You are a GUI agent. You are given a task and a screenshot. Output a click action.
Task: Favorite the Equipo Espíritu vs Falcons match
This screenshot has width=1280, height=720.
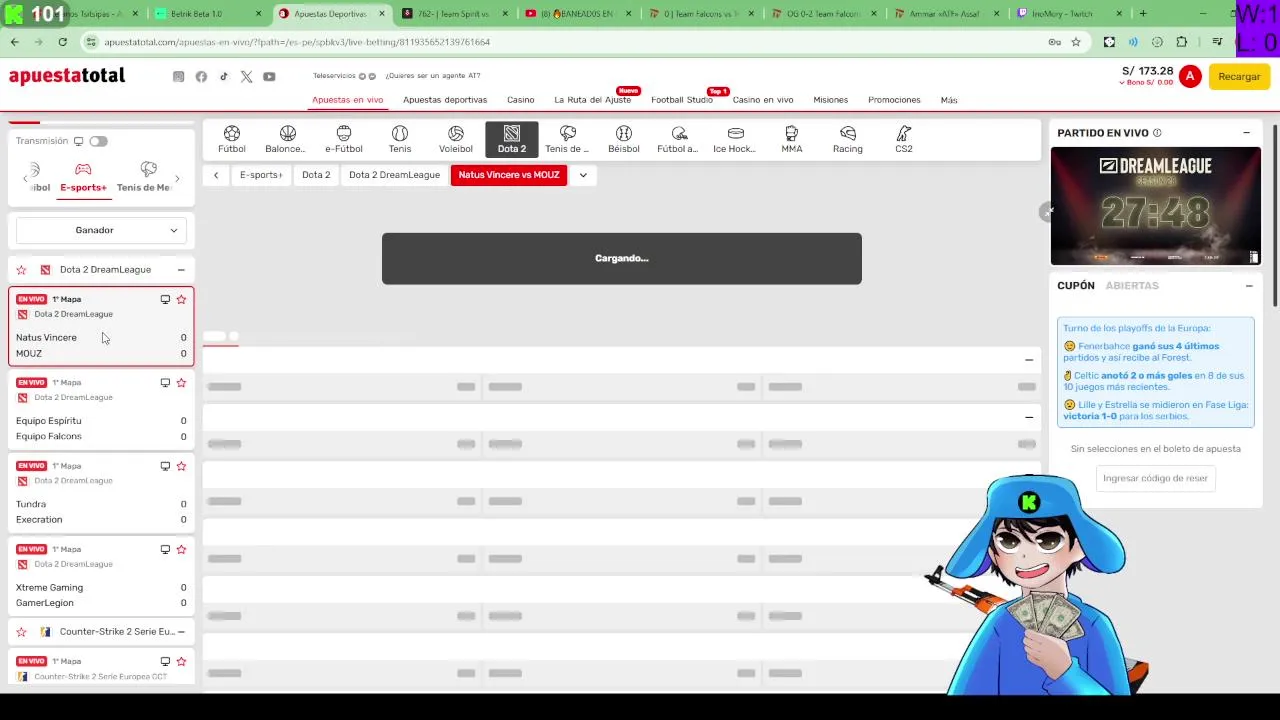pyautogui.click(x=181, y=383)
